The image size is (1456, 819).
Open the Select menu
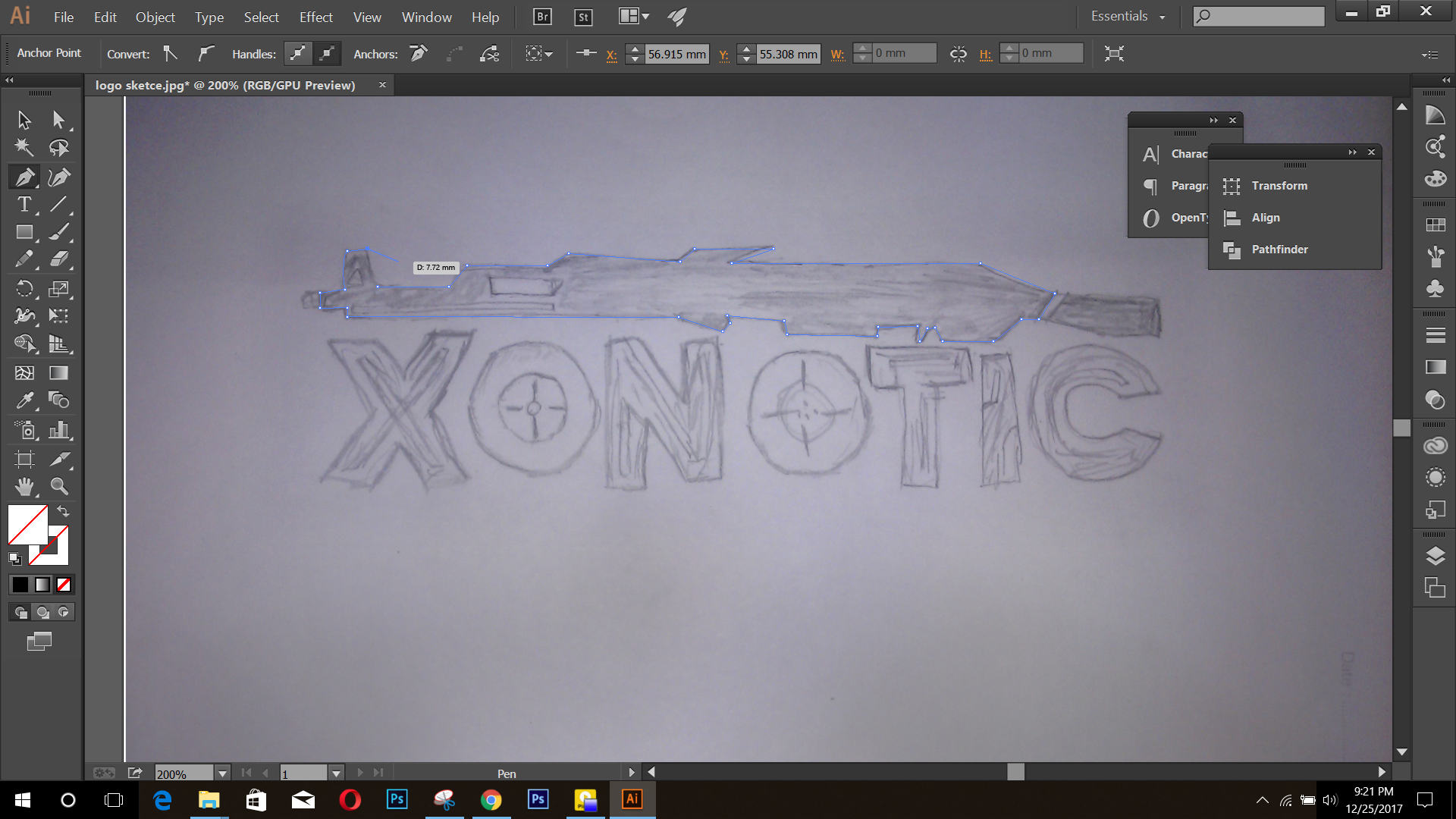[x=261, y=17]
